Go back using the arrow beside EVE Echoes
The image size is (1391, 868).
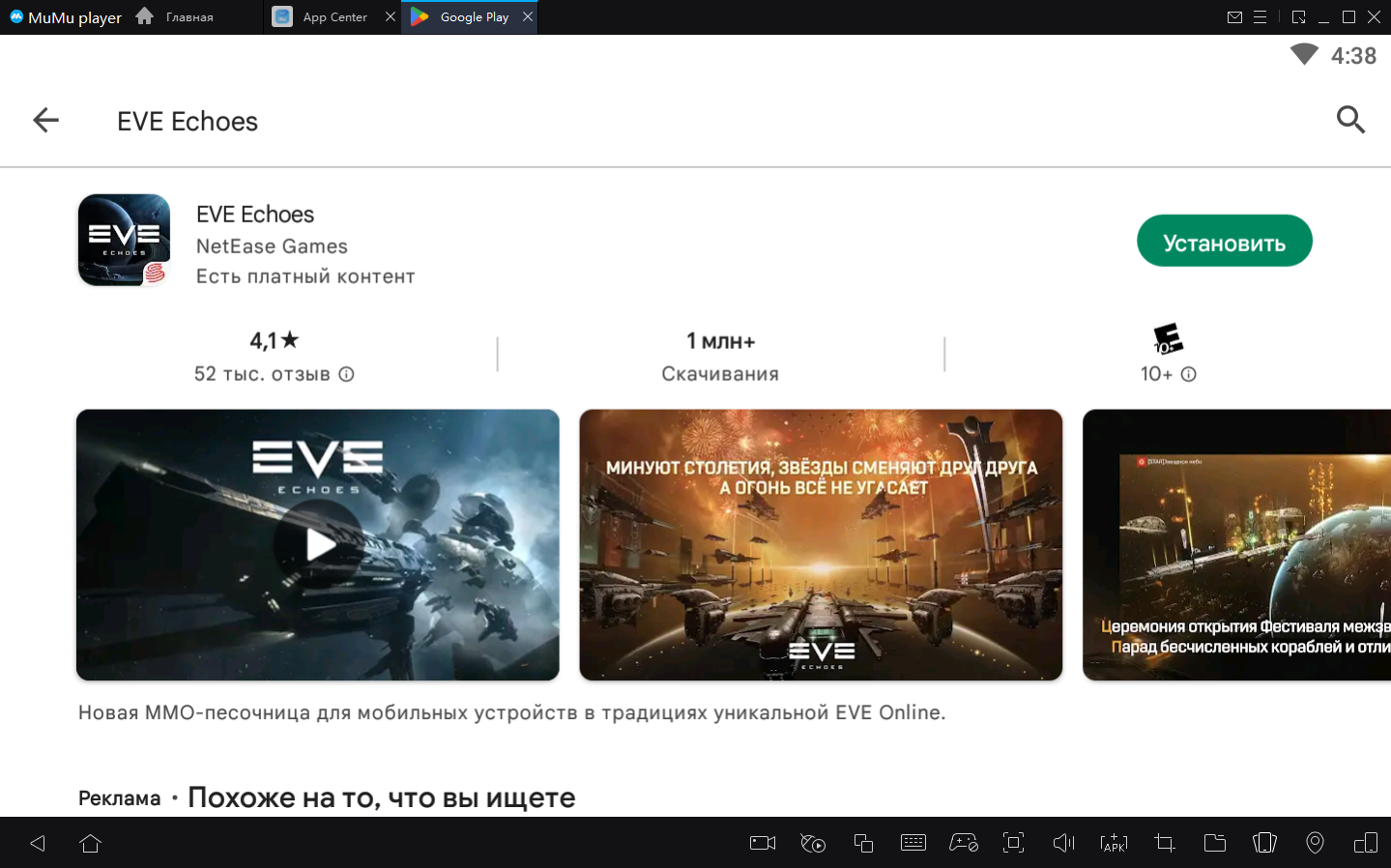pyautogui.click(x=45, y=120)
